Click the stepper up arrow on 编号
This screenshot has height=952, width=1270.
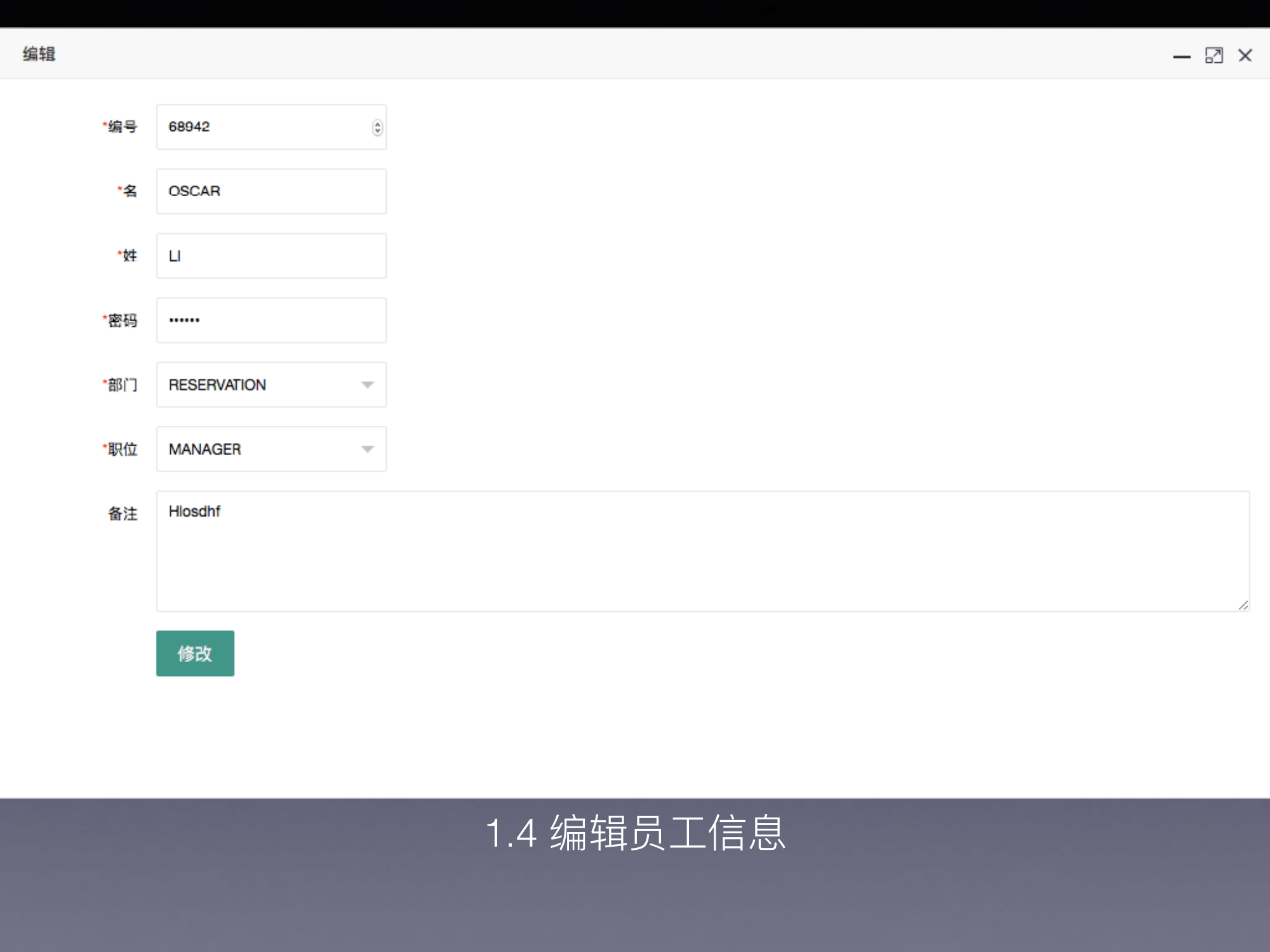click(x=376, y=123)
